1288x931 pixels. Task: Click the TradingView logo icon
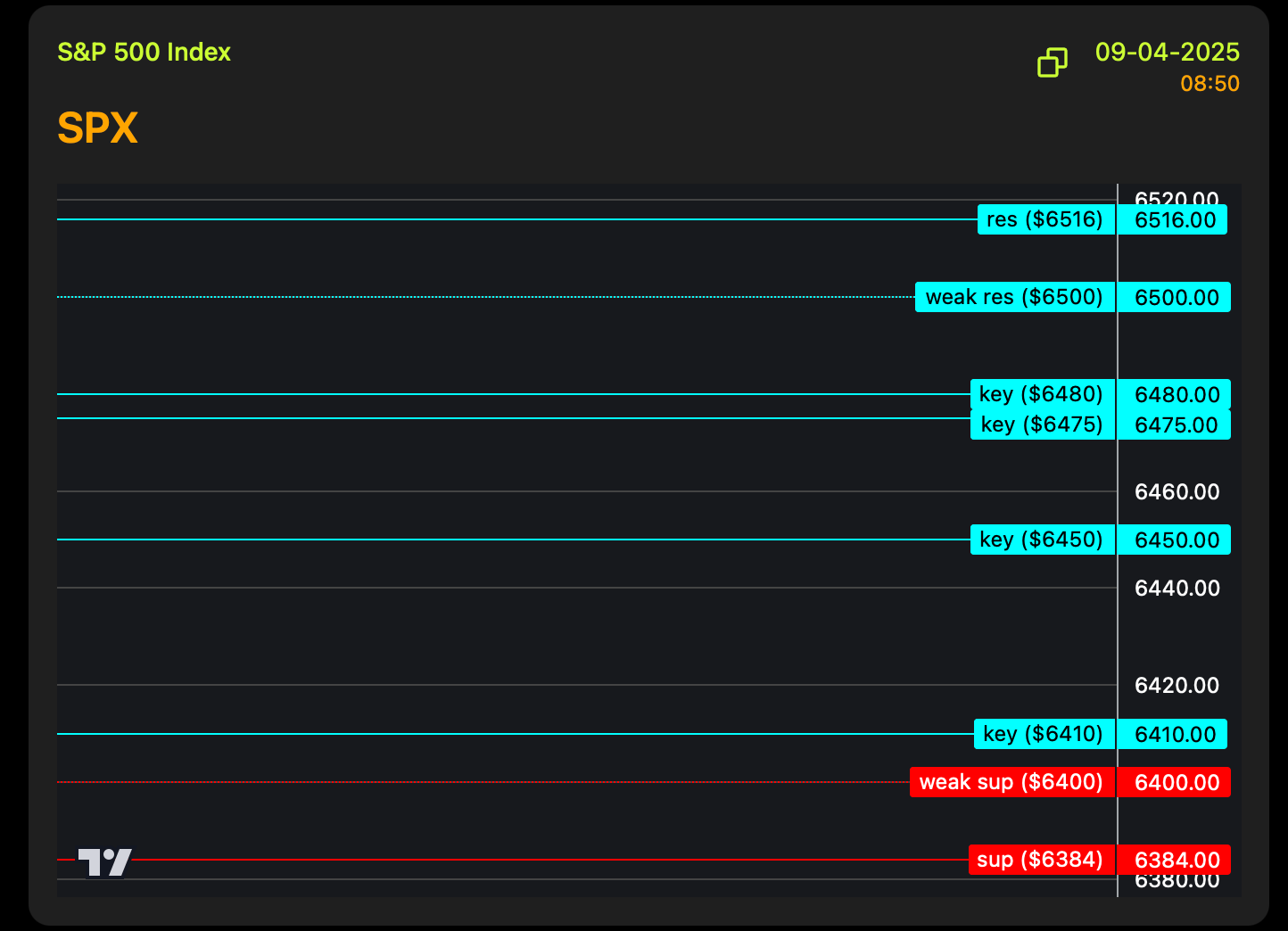tap(104, 862)
